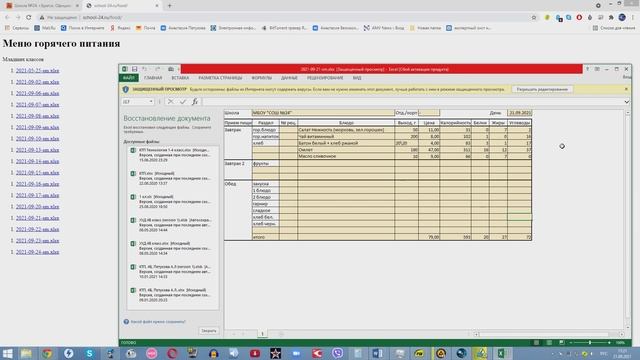Click the protected view shield icon
The width and height of the screenshot is (640, 360).
pos(126,89)
